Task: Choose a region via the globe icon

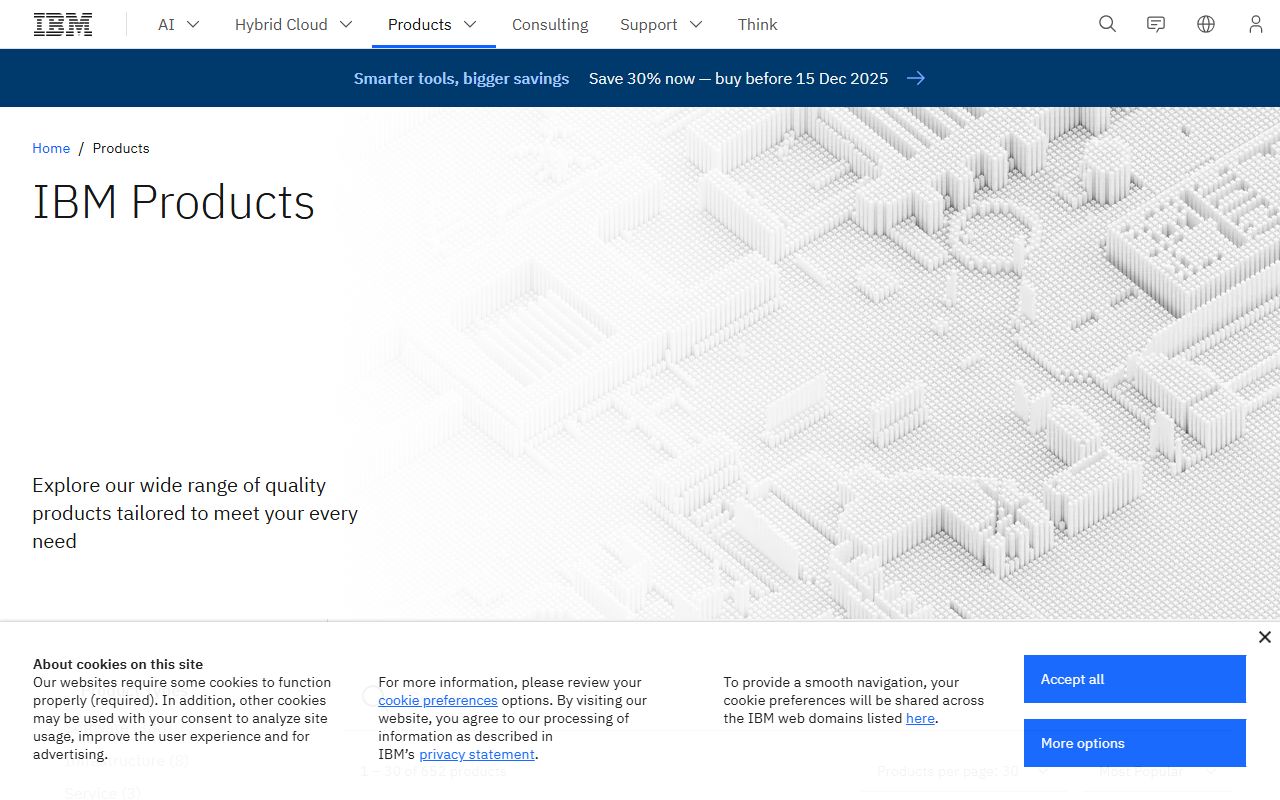Action: [x=1205, y=24]
